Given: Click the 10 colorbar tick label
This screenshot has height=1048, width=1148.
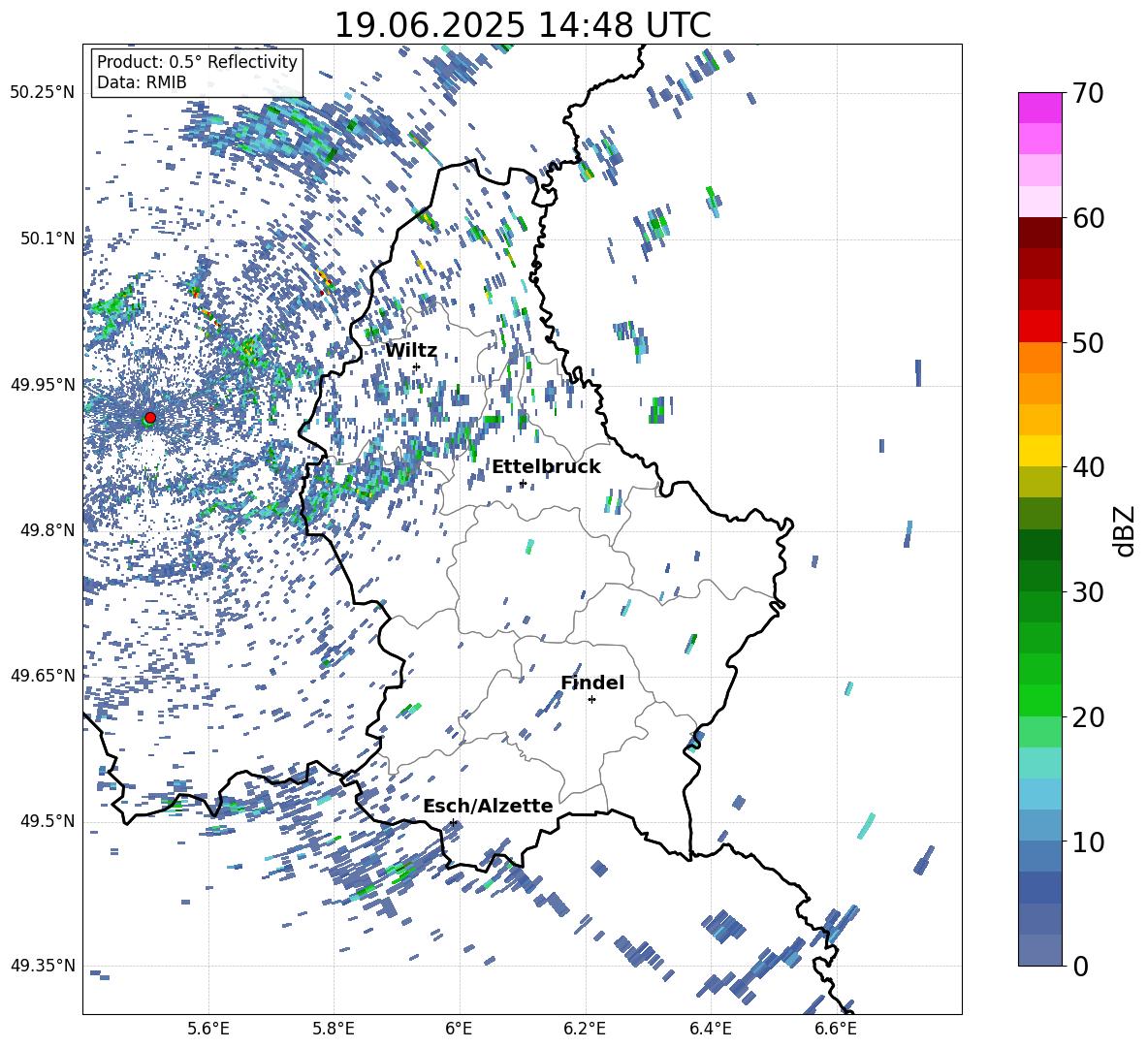Looking at the screenshot, I should (x=1087, y=842).
